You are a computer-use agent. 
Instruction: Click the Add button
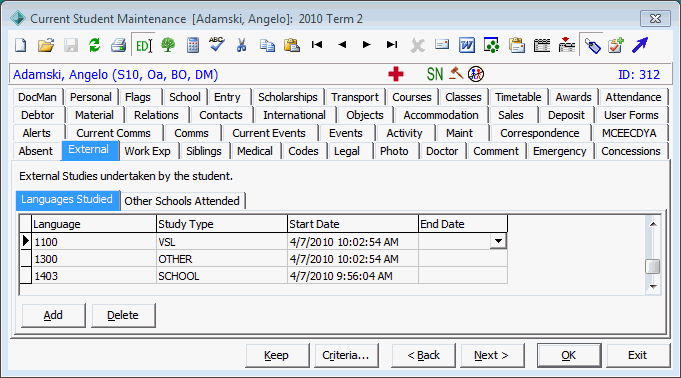pyautogui.click(x=53, y=315)
